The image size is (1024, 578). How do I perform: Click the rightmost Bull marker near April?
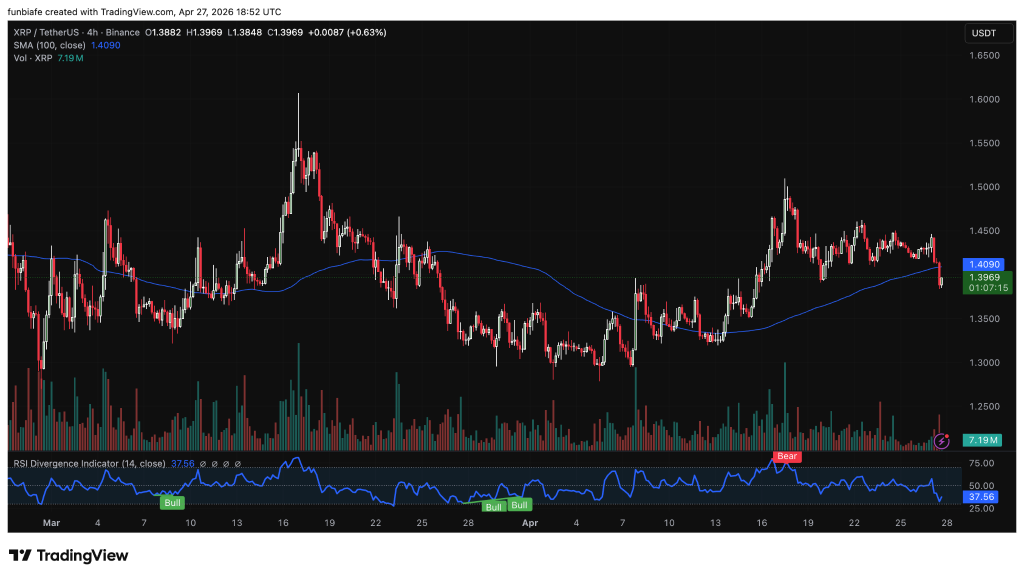coord(520,505)
